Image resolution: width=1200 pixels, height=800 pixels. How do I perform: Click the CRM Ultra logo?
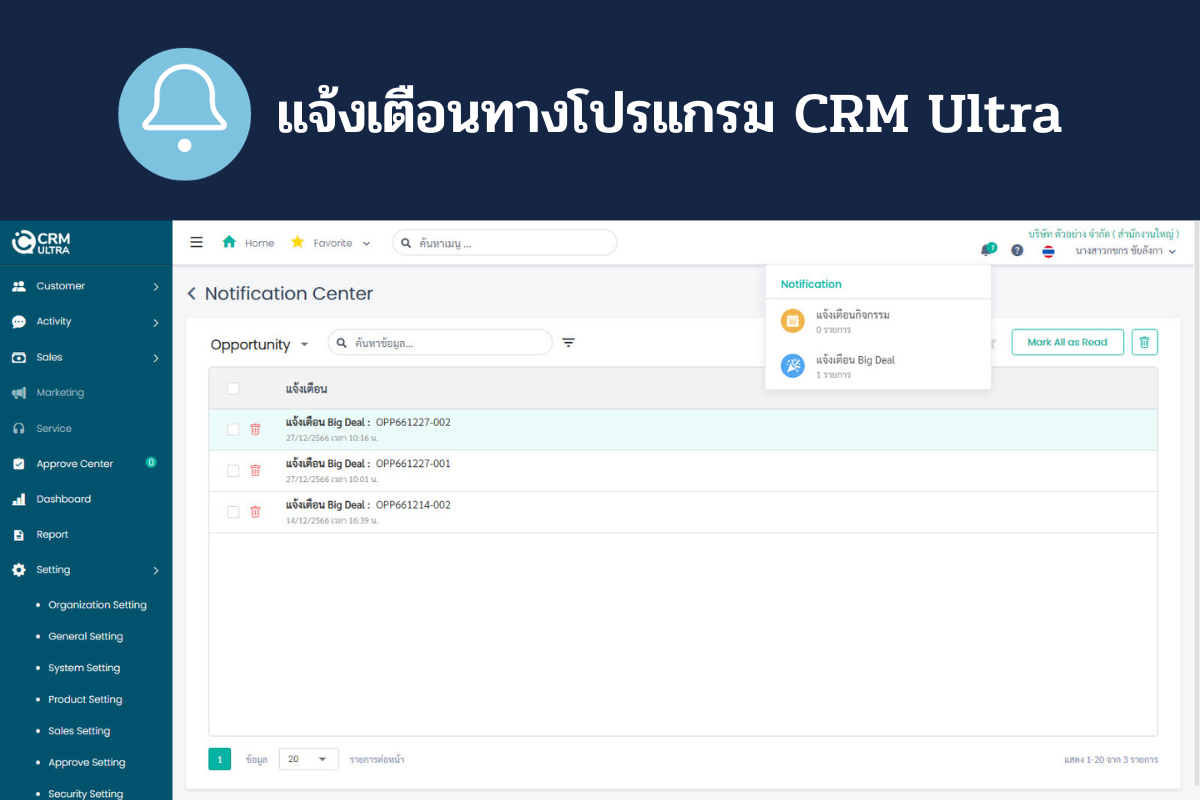pos(42,242)
